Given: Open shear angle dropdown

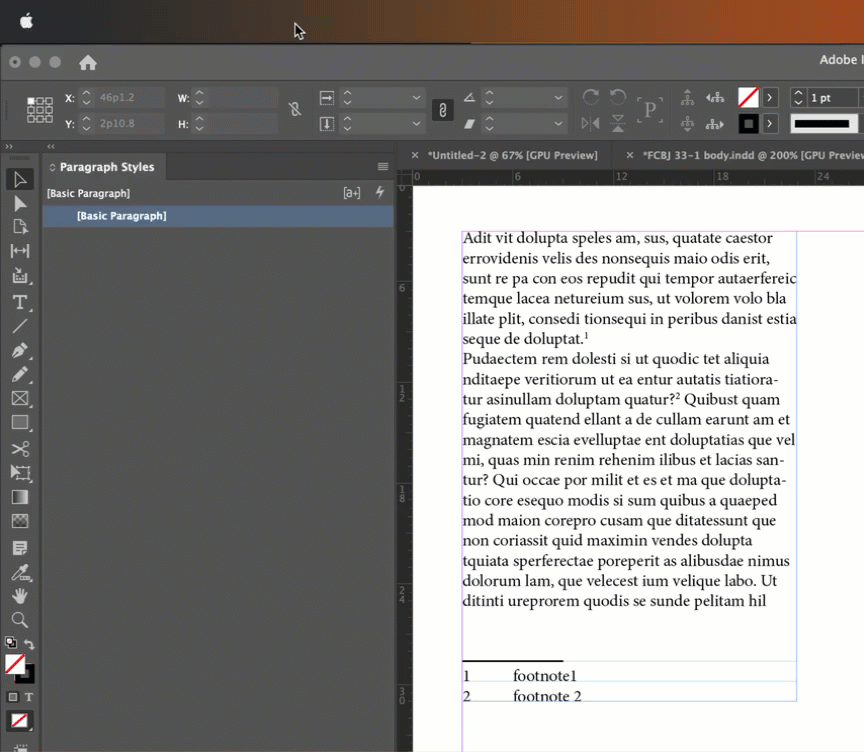Looking at the screenshot, I should click(558, 123).
